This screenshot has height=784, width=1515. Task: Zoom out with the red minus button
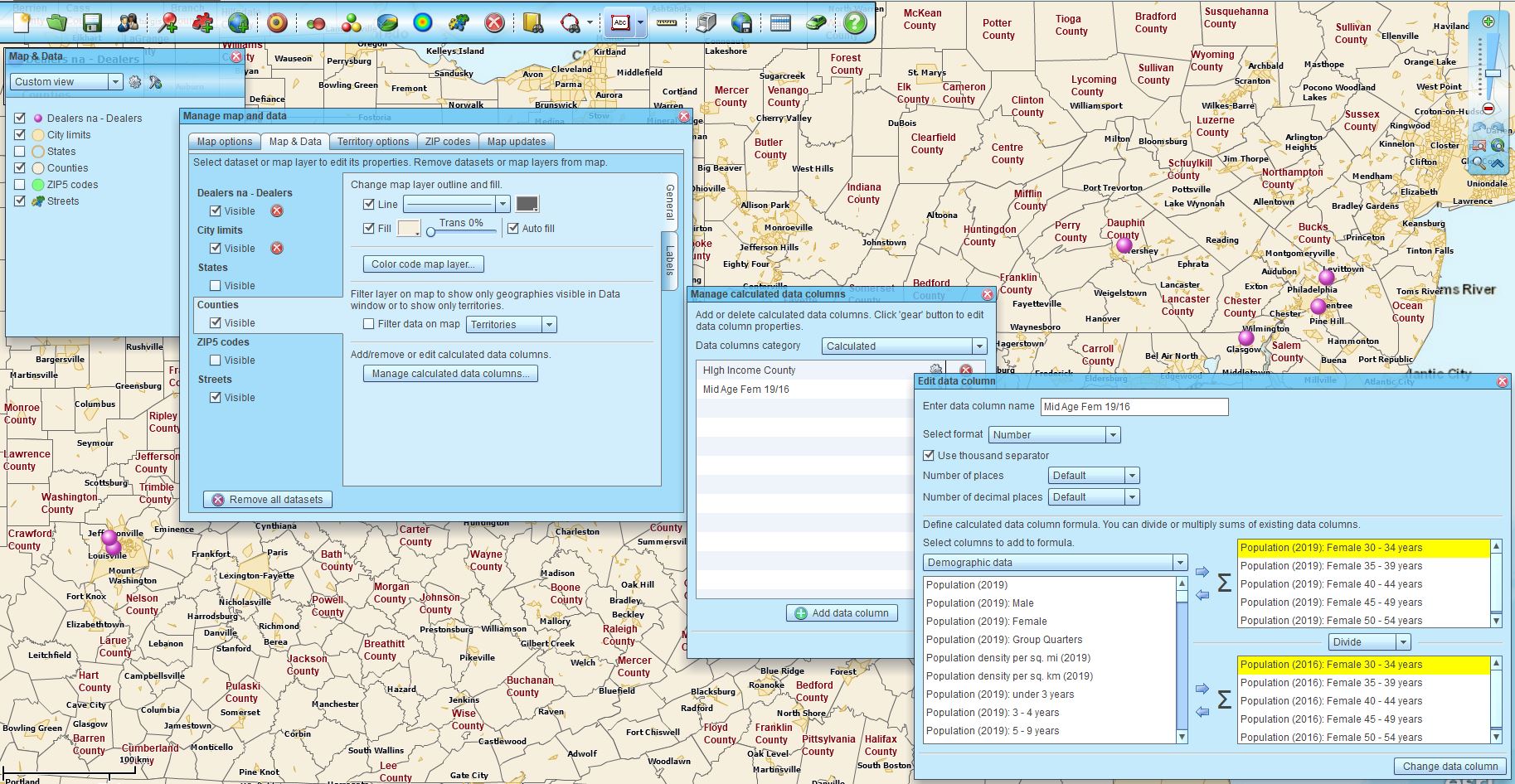click(1488, 109)
